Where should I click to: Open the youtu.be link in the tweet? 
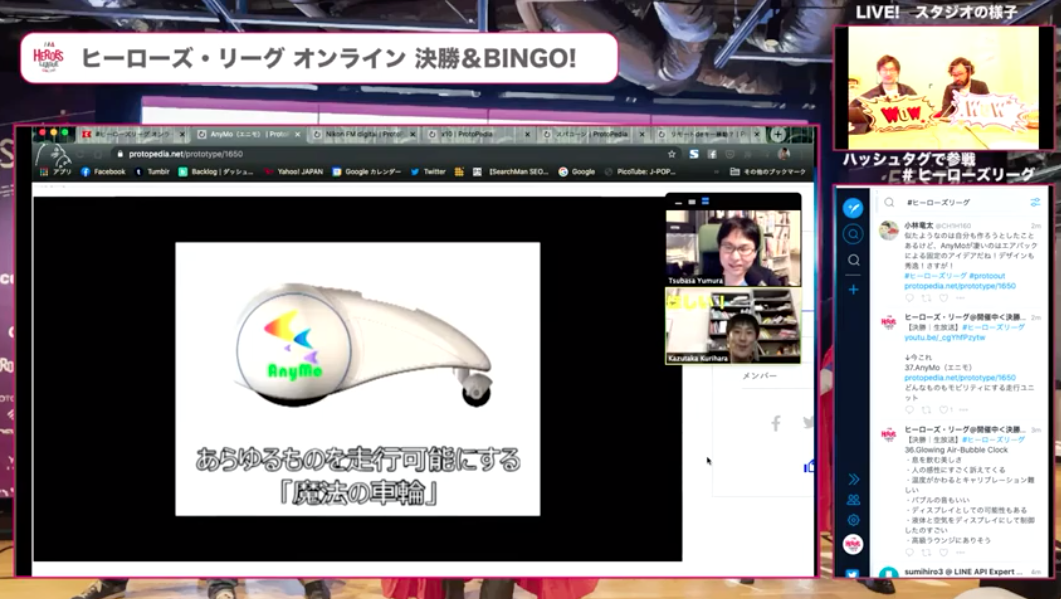coord(945,337)
